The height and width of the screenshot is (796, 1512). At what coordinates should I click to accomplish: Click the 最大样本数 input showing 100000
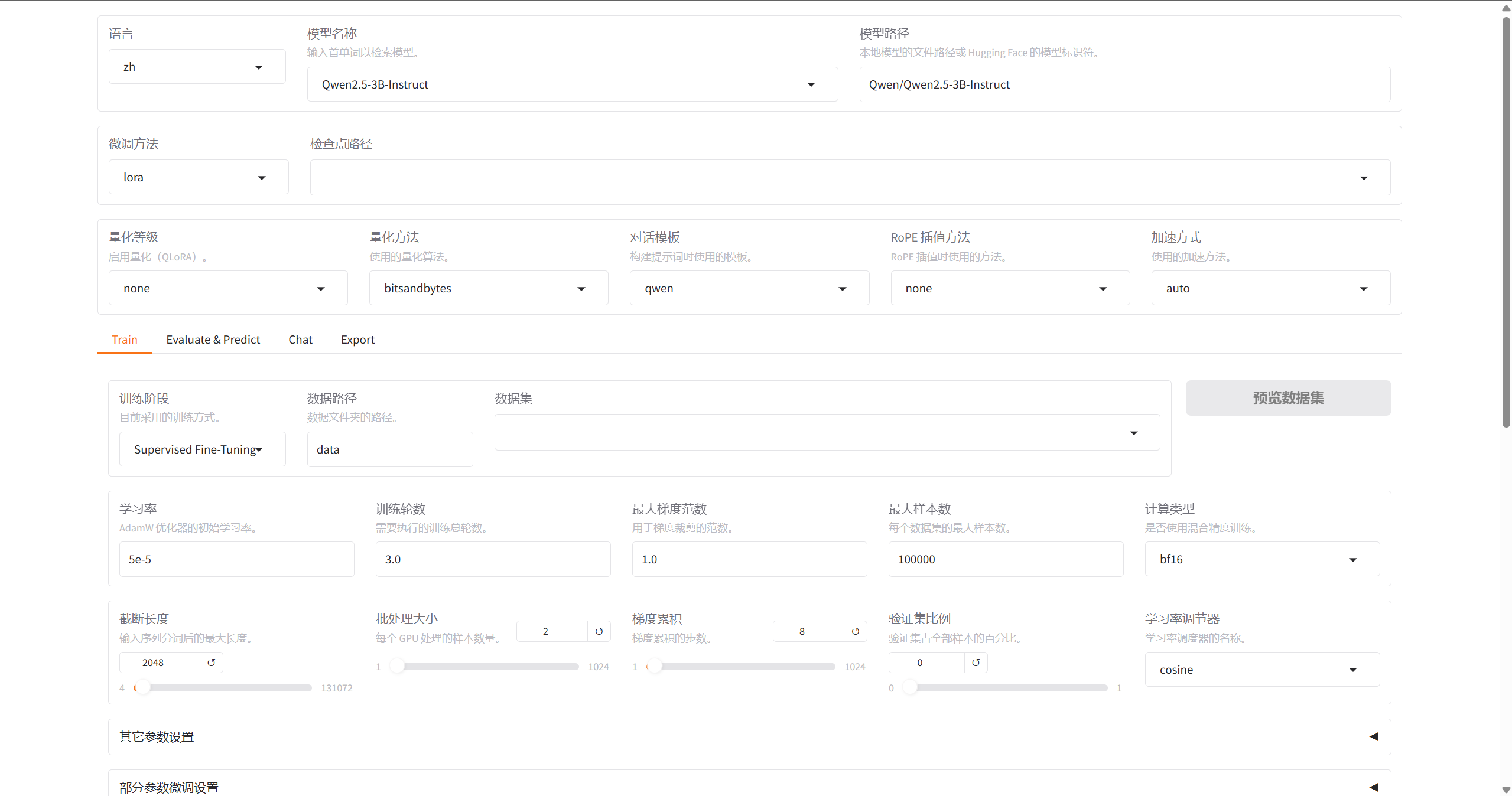tap(1006, 559)
